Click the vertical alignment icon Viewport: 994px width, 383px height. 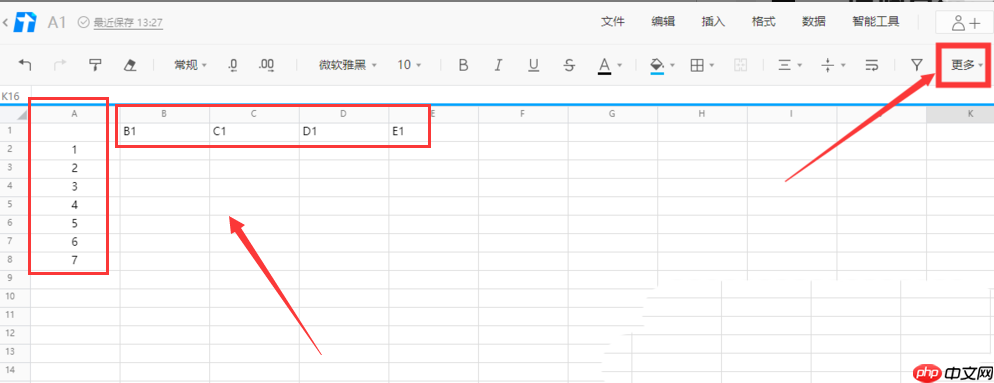[827, 65]
